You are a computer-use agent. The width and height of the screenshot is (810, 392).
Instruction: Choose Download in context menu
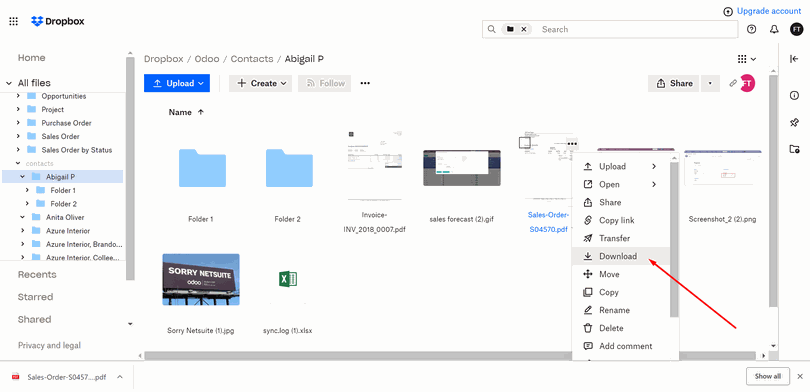620,256
